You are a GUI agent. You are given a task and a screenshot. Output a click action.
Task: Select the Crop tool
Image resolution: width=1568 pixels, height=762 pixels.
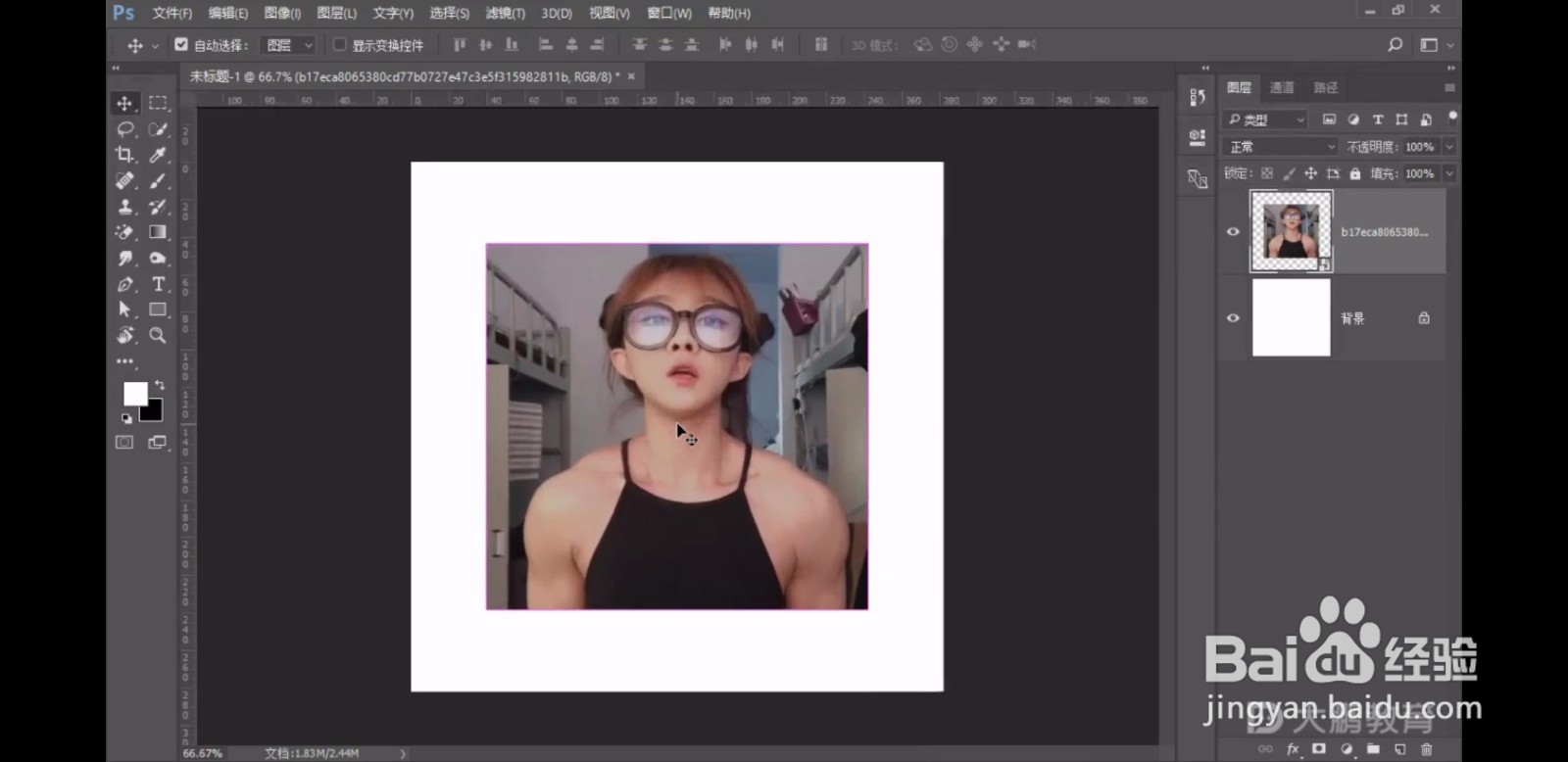click(124, 155)
